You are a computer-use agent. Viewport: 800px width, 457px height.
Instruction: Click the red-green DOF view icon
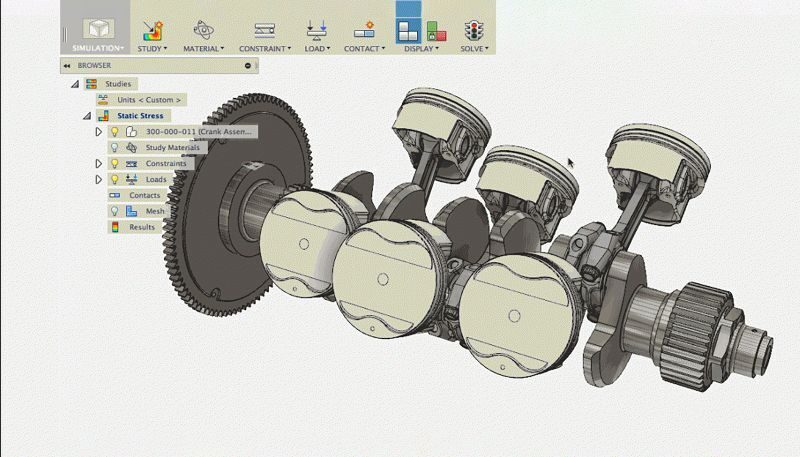(x=436, y=30)
